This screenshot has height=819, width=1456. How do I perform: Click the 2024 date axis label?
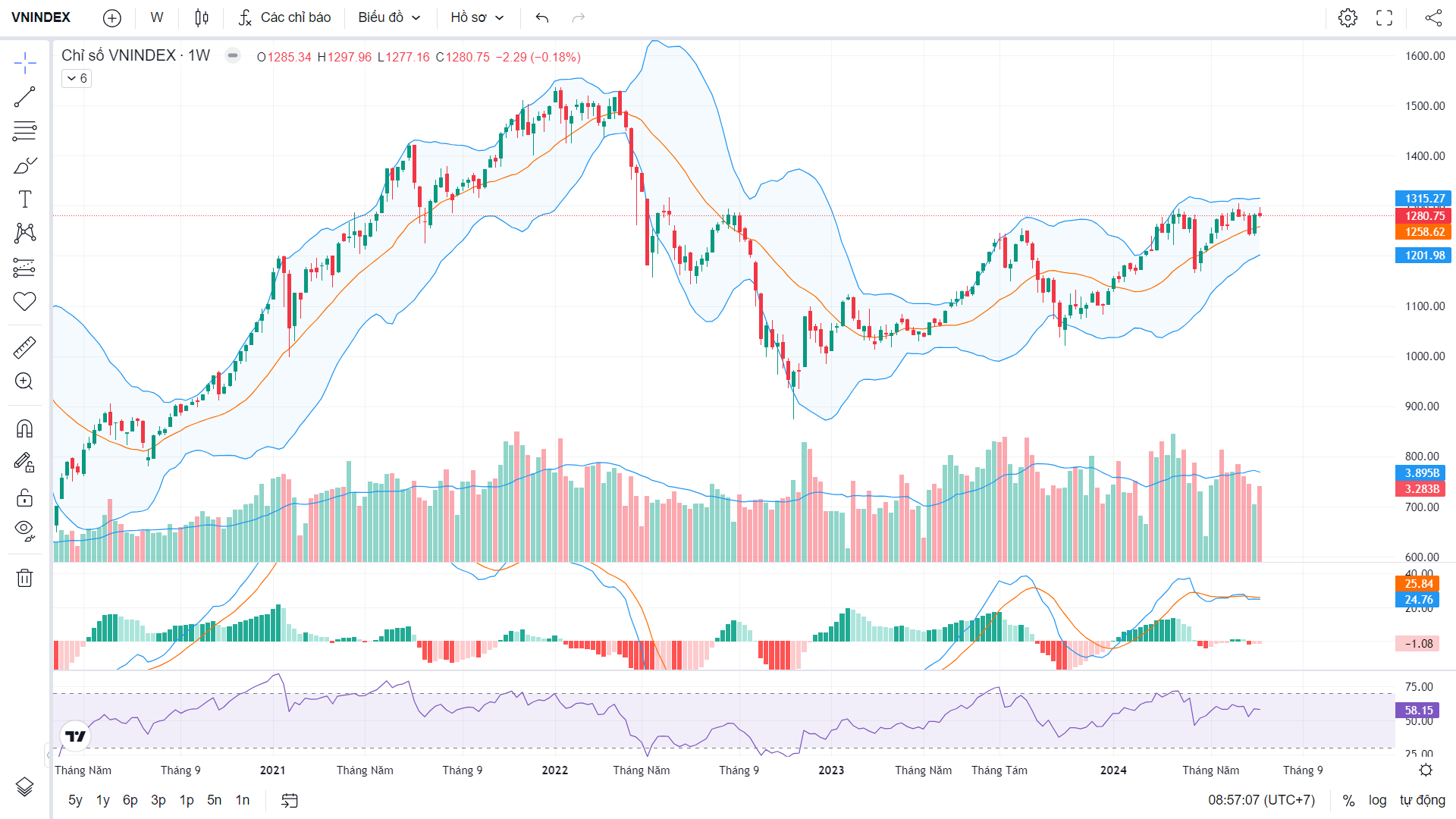click(1113, 770)
